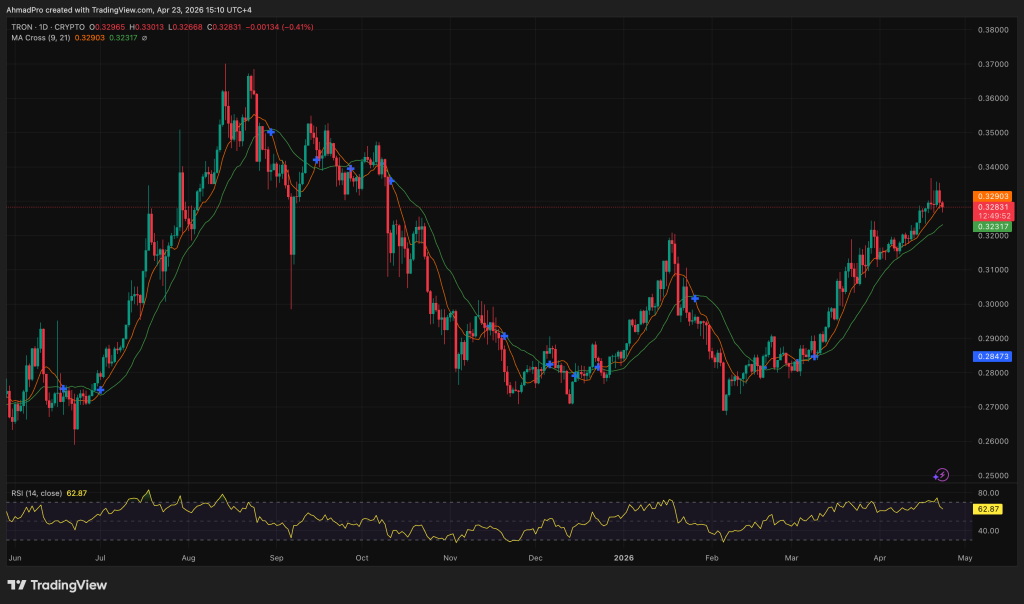Click the yellow 62.87 RSI value label

coord(990,508)
